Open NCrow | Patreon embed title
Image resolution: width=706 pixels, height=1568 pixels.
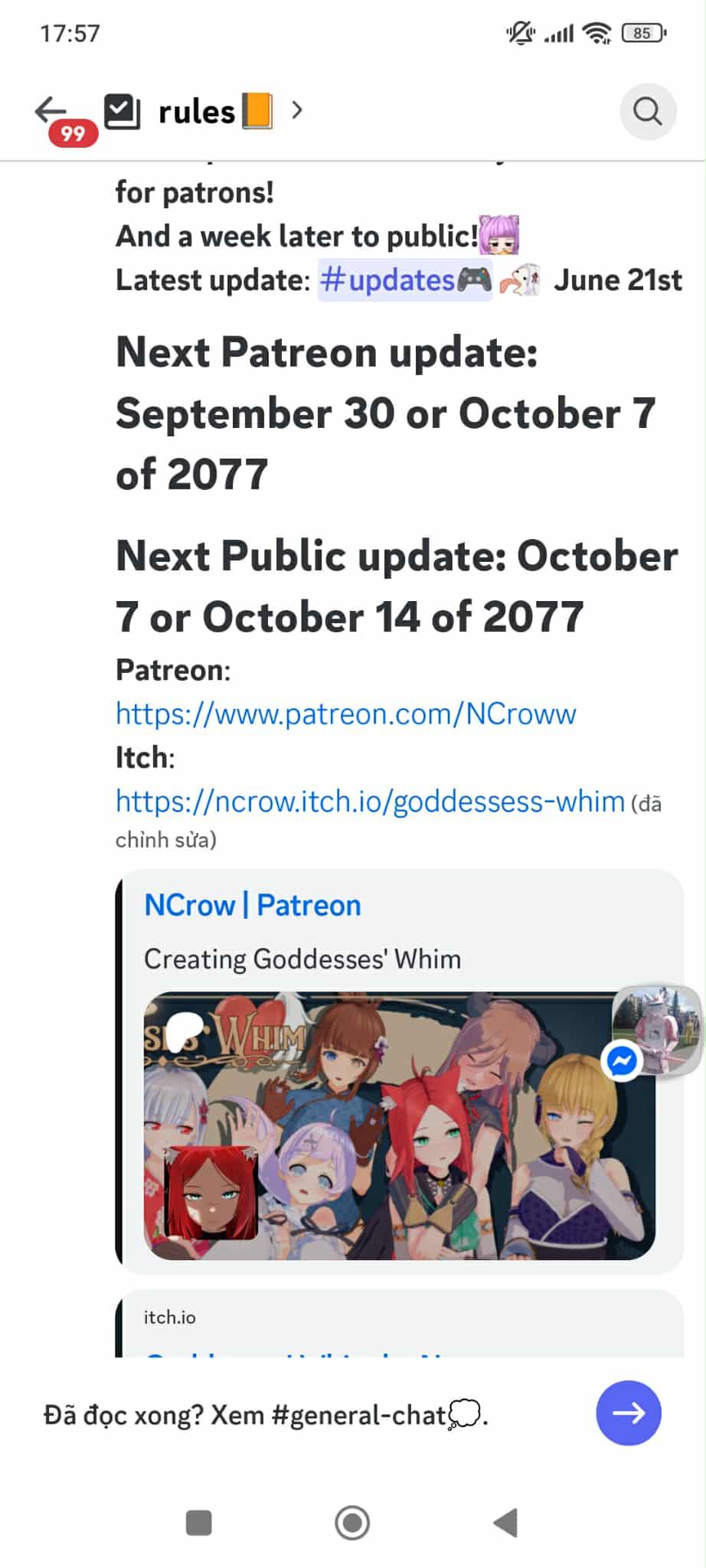pyautogui.click(x=253, y=905)
